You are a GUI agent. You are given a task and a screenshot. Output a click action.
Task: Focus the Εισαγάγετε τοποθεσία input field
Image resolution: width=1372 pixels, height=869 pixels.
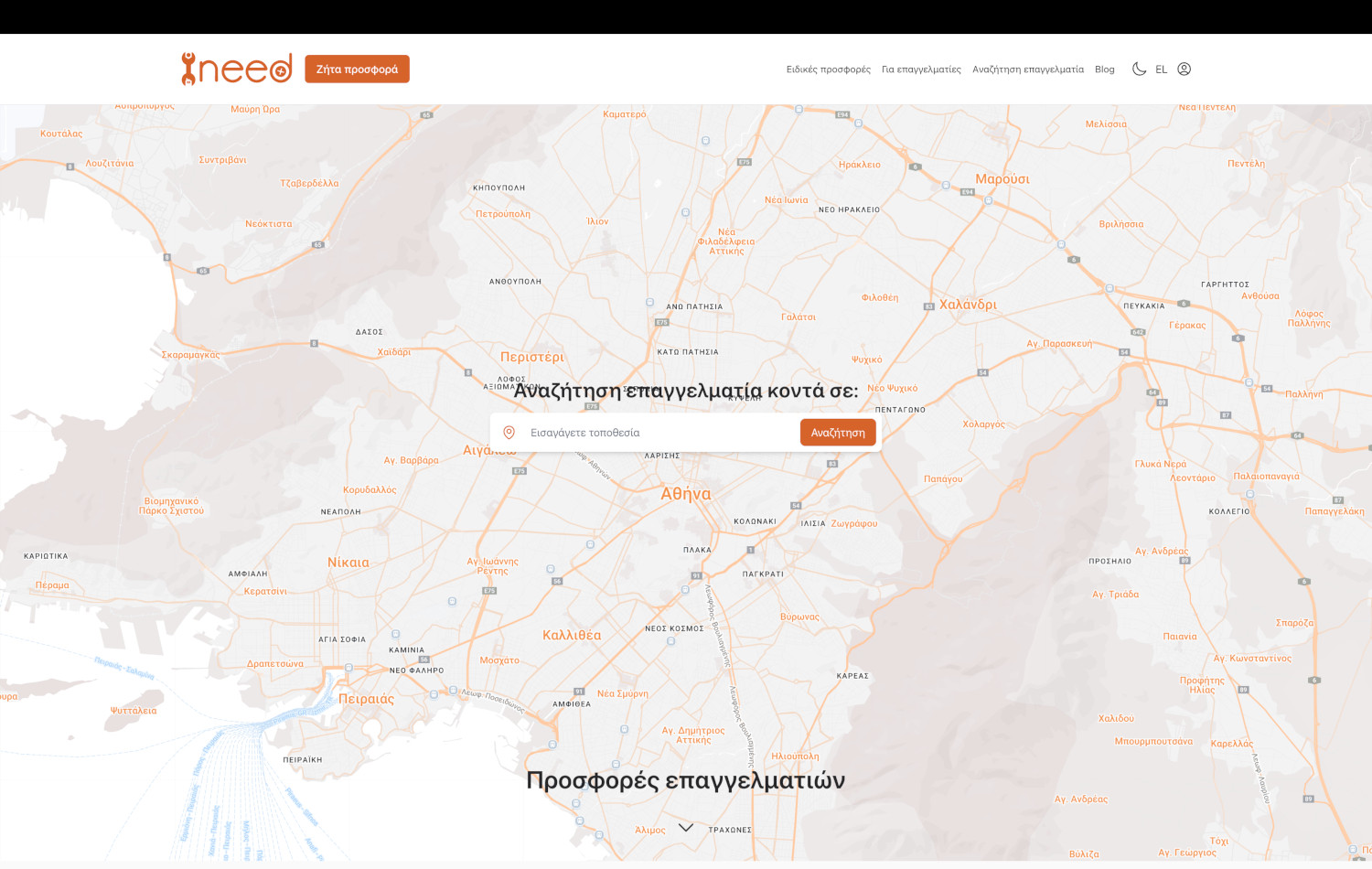click(x=660, y=433)
